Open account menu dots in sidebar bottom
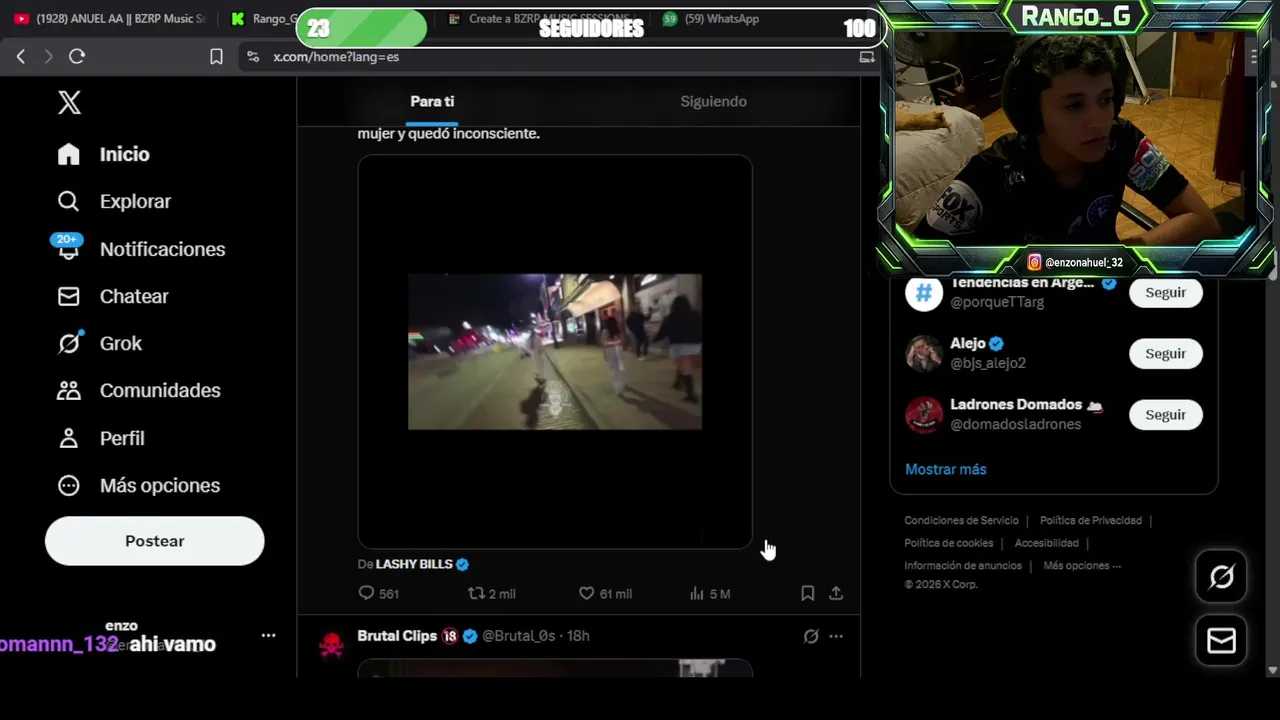The image size is (1280, 720). (268, 635)
